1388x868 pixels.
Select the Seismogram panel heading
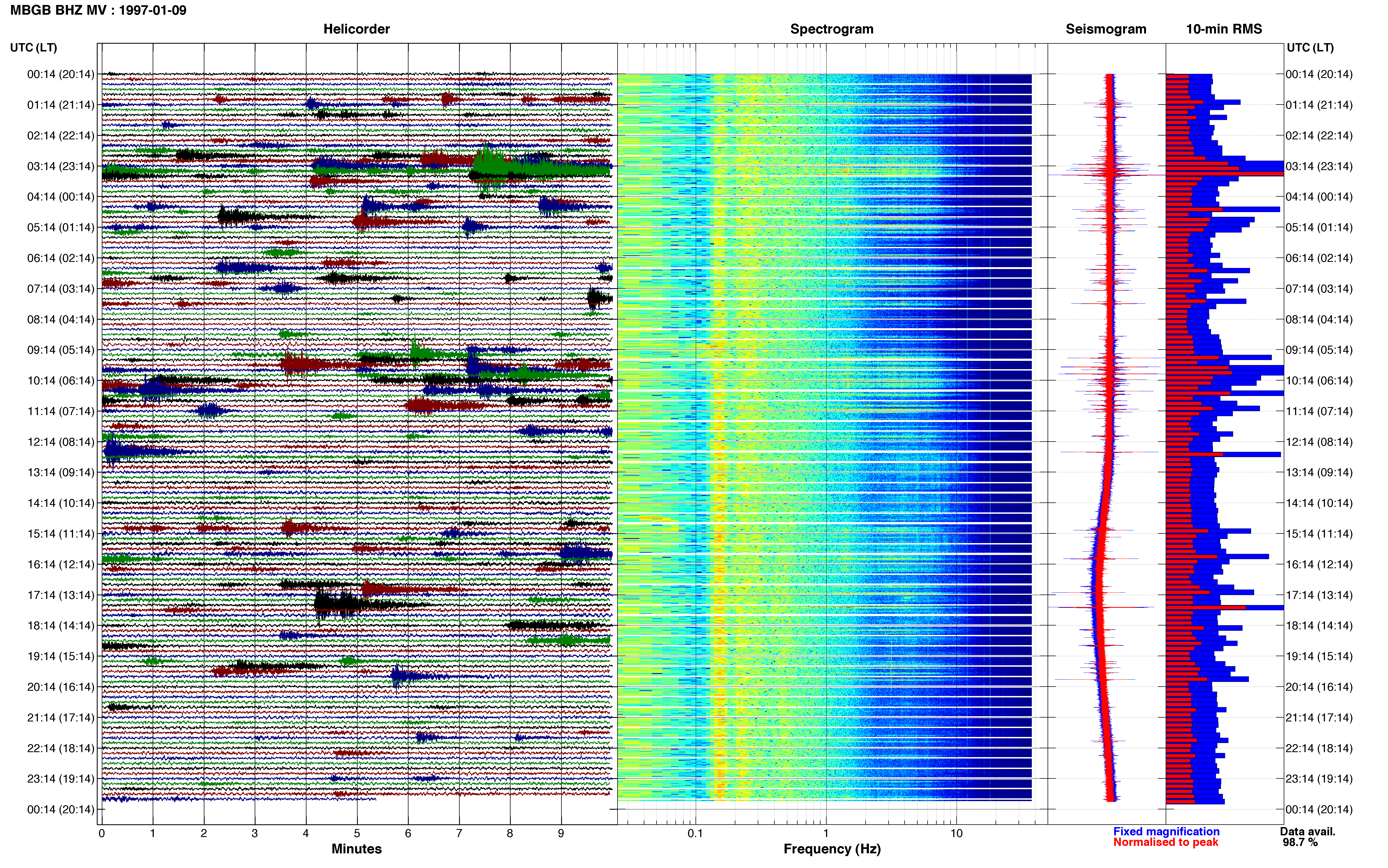coord(1106,29)
